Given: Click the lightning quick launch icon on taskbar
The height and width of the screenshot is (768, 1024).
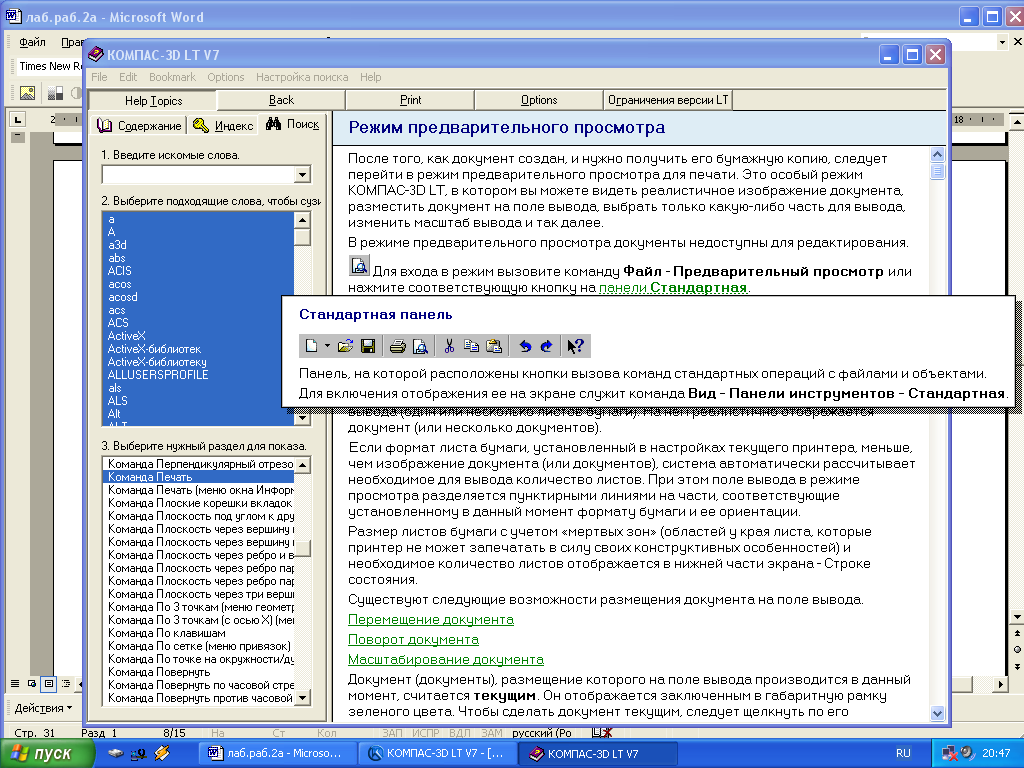Looking at the screenshot, I should [161, 753].
